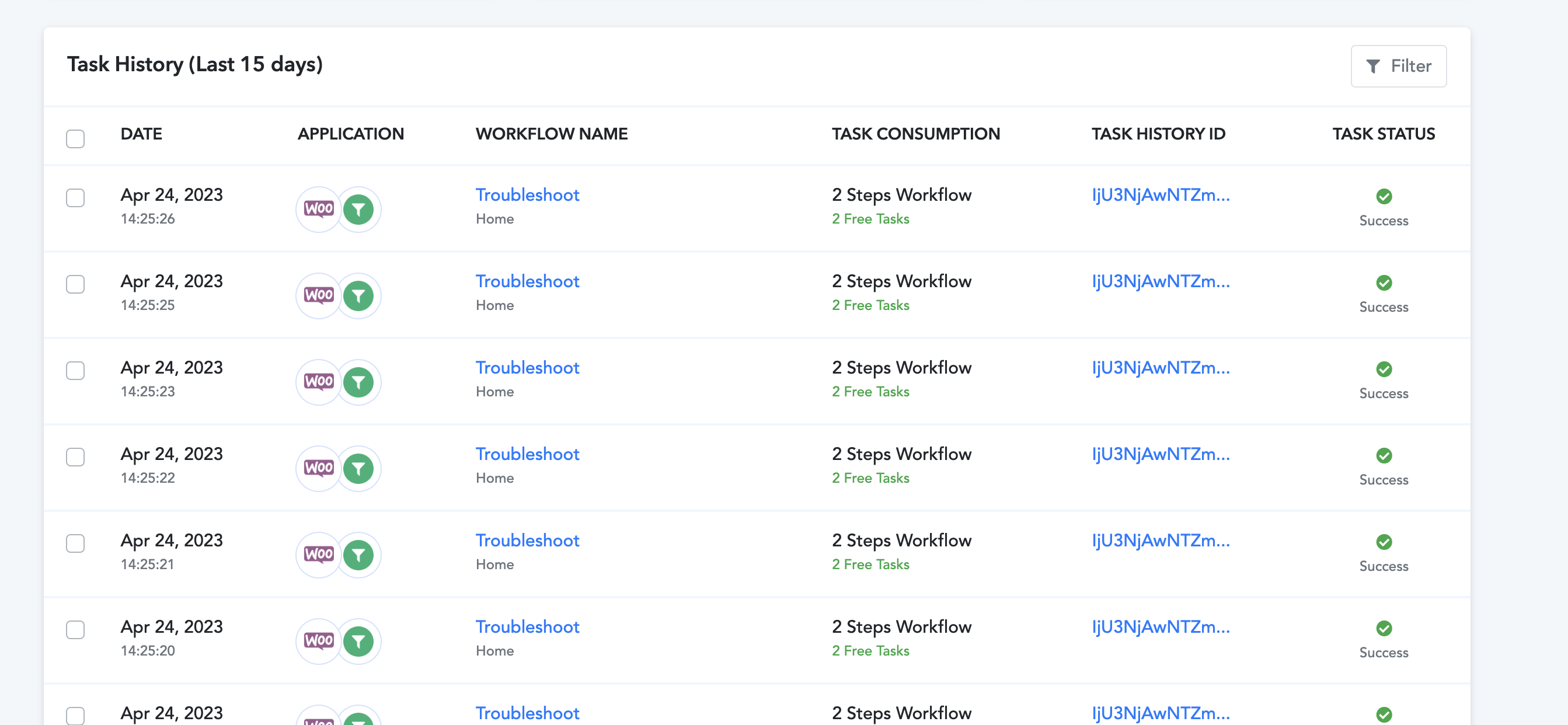Click "2 Steps Workflow" in the 14:25:20 row
The height and width of the screenshot is (725, 1568).
(901, 627)
